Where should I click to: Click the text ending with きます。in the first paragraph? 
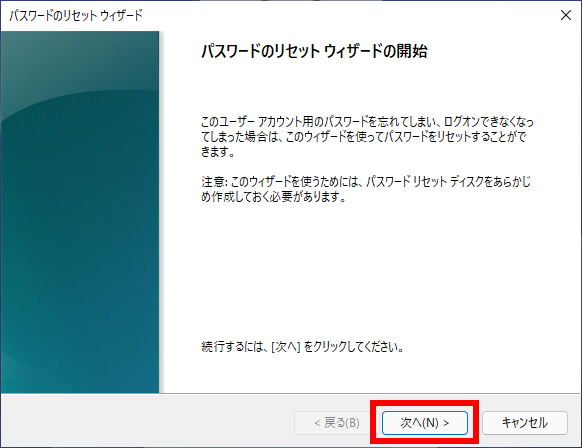coord(218,152)
